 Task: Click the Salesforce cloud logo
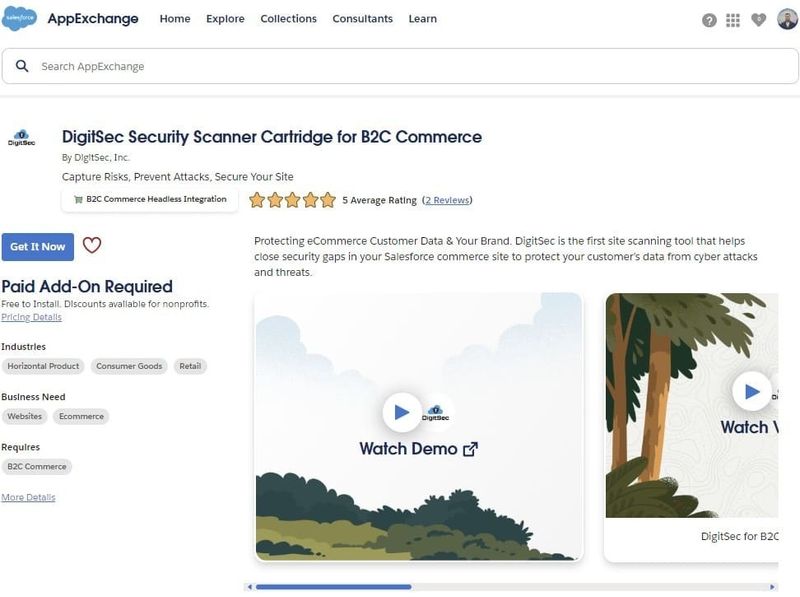tap(19, 18)
